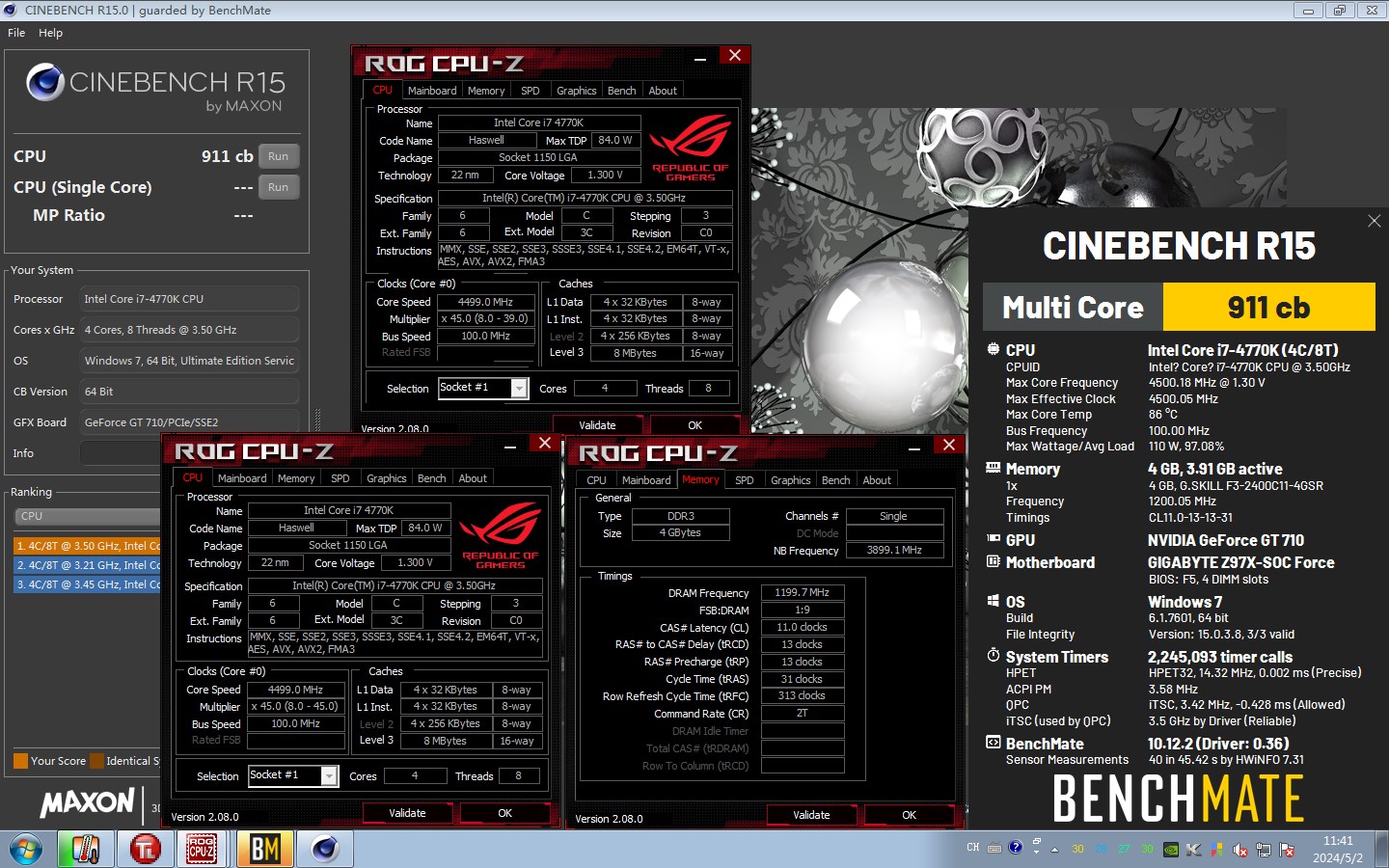
Task: Click the Cinebench R15 sphere logo
Action: [x=45, y=83]
